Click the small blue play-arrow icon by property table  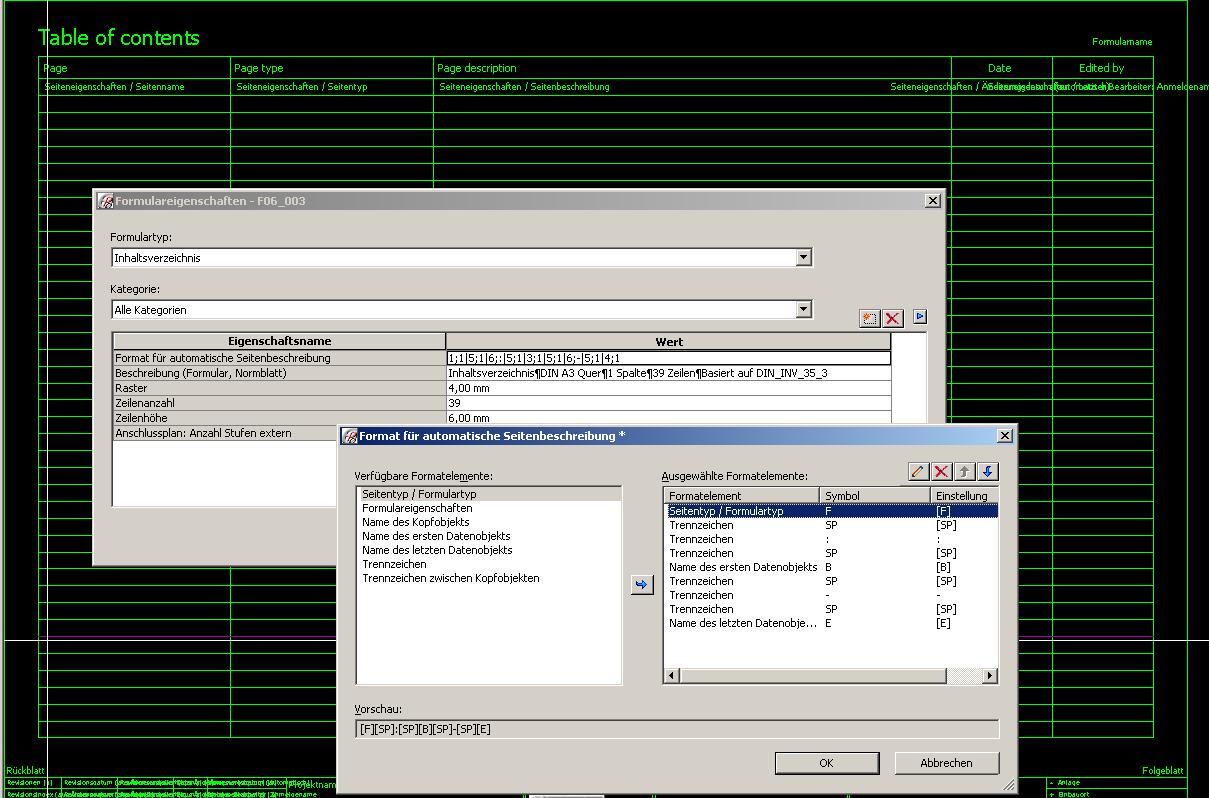(x=920, y=317)
